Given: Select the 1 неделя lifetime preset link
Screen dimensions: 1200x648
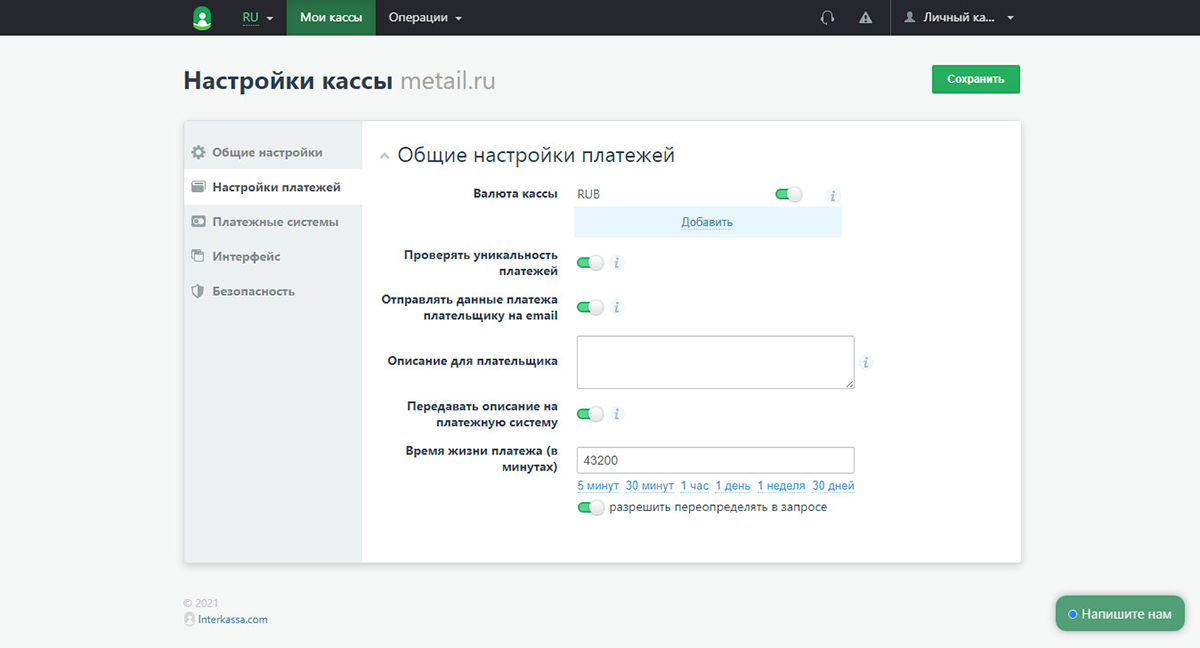Looking at the screenshot, I should pos(780,486).
